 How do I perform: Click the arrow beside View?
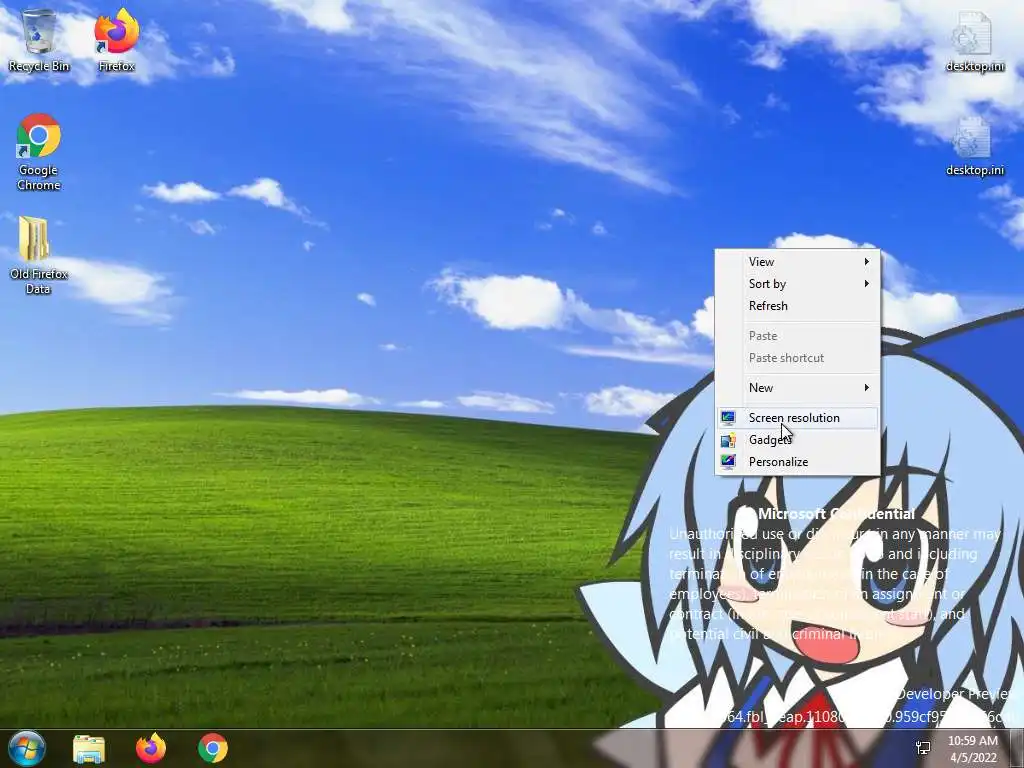[867, 262]
